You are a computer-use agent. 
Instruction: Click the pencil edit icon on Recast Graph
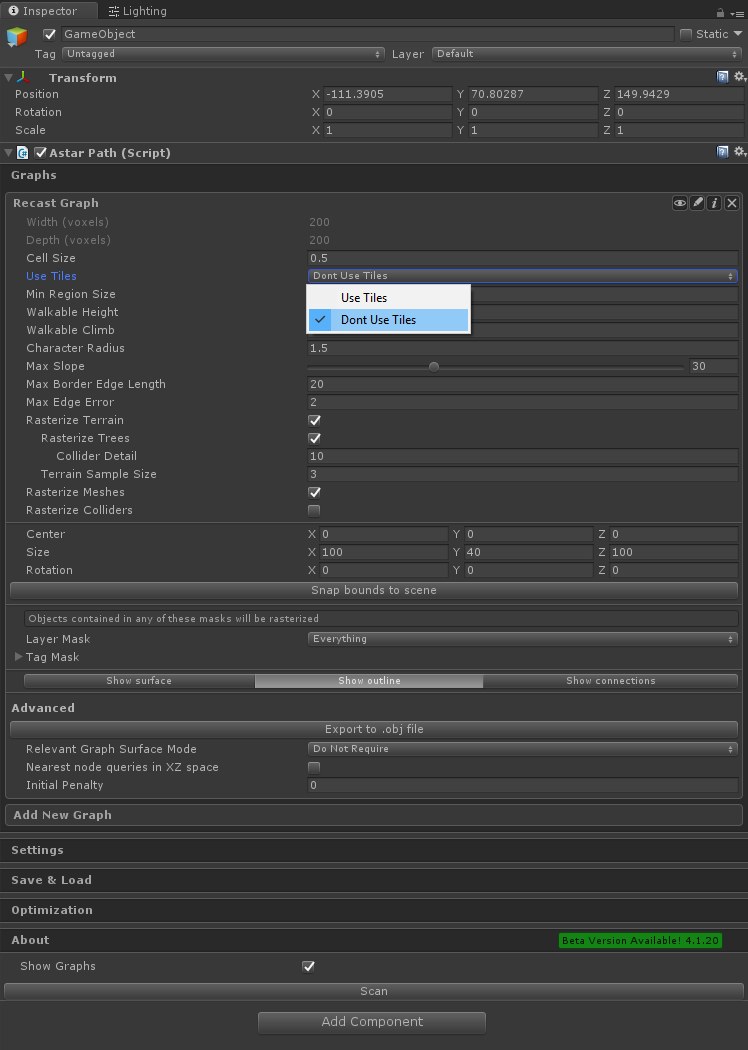[x=697, y=203]
